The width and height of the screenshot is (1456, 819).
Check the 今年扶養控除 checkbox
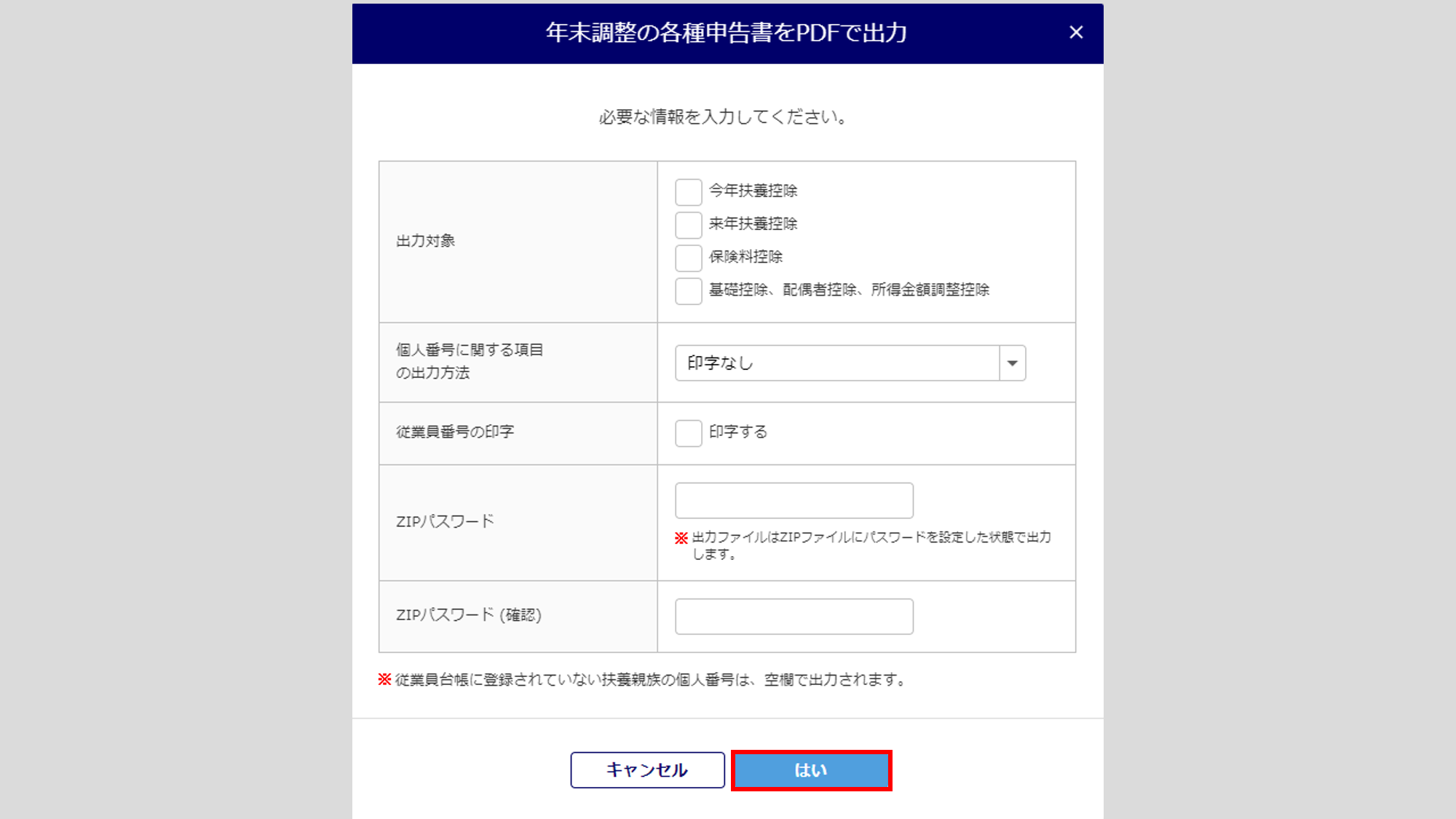(x=688, y=192)
